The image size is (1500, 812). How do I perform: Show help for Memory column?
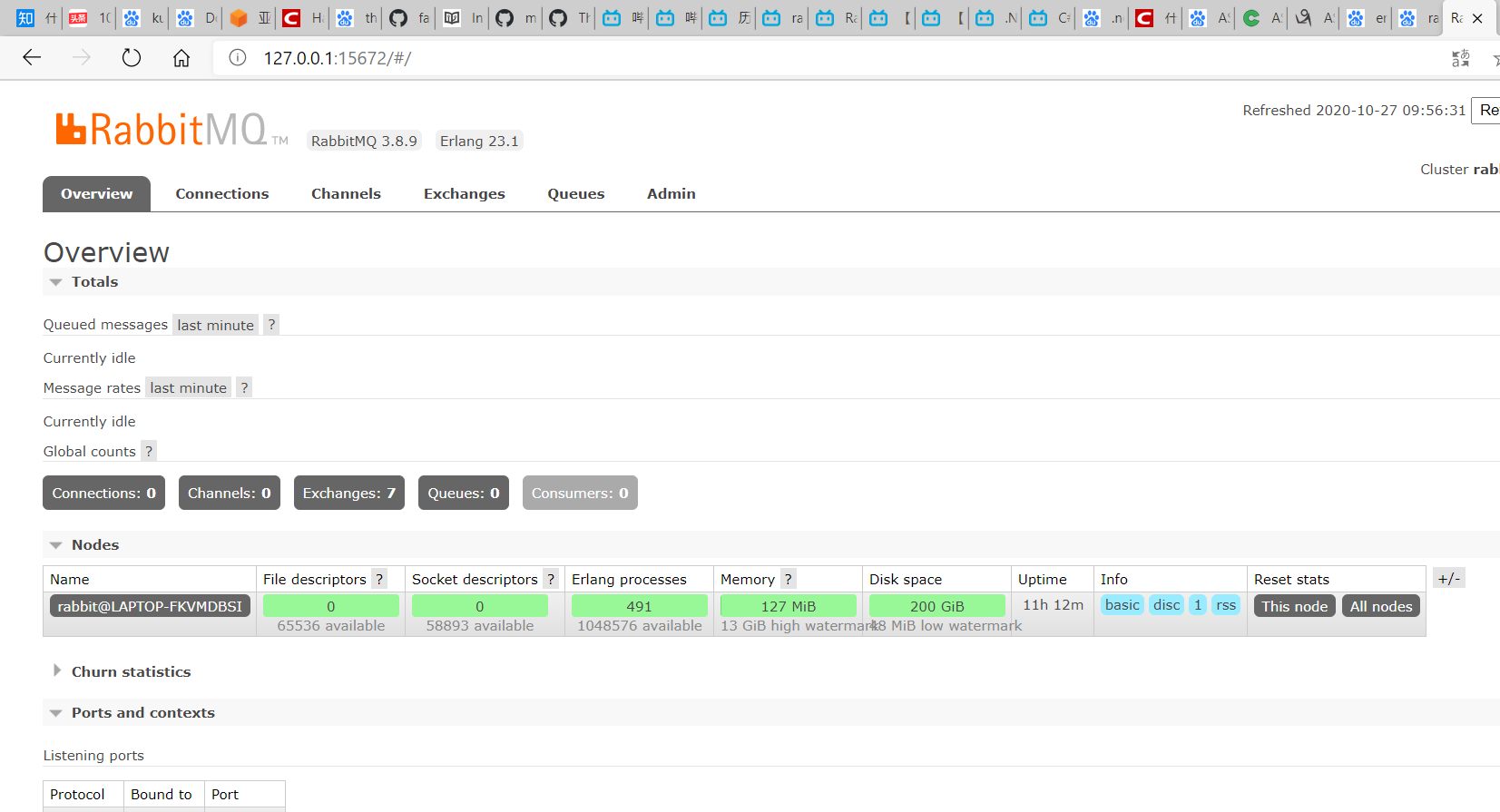[789, 579]
